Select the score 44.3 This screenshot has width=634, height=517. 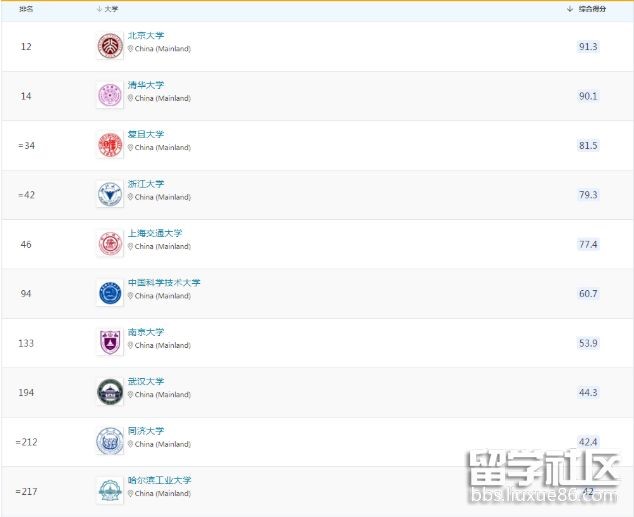pyautogui.click(x=588, y=392)
